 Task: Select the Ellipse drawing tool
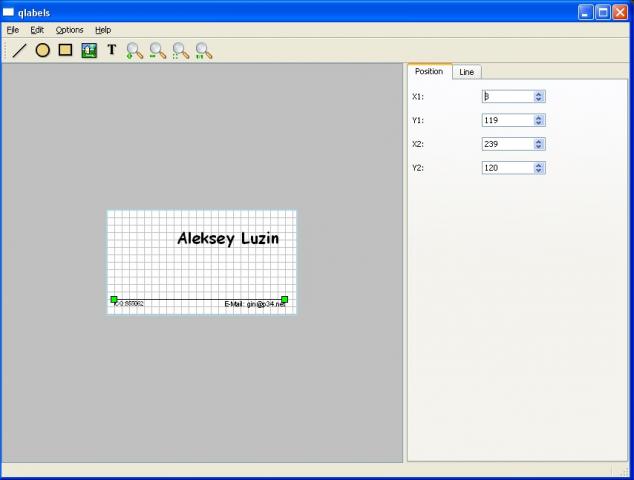(43, 50)
